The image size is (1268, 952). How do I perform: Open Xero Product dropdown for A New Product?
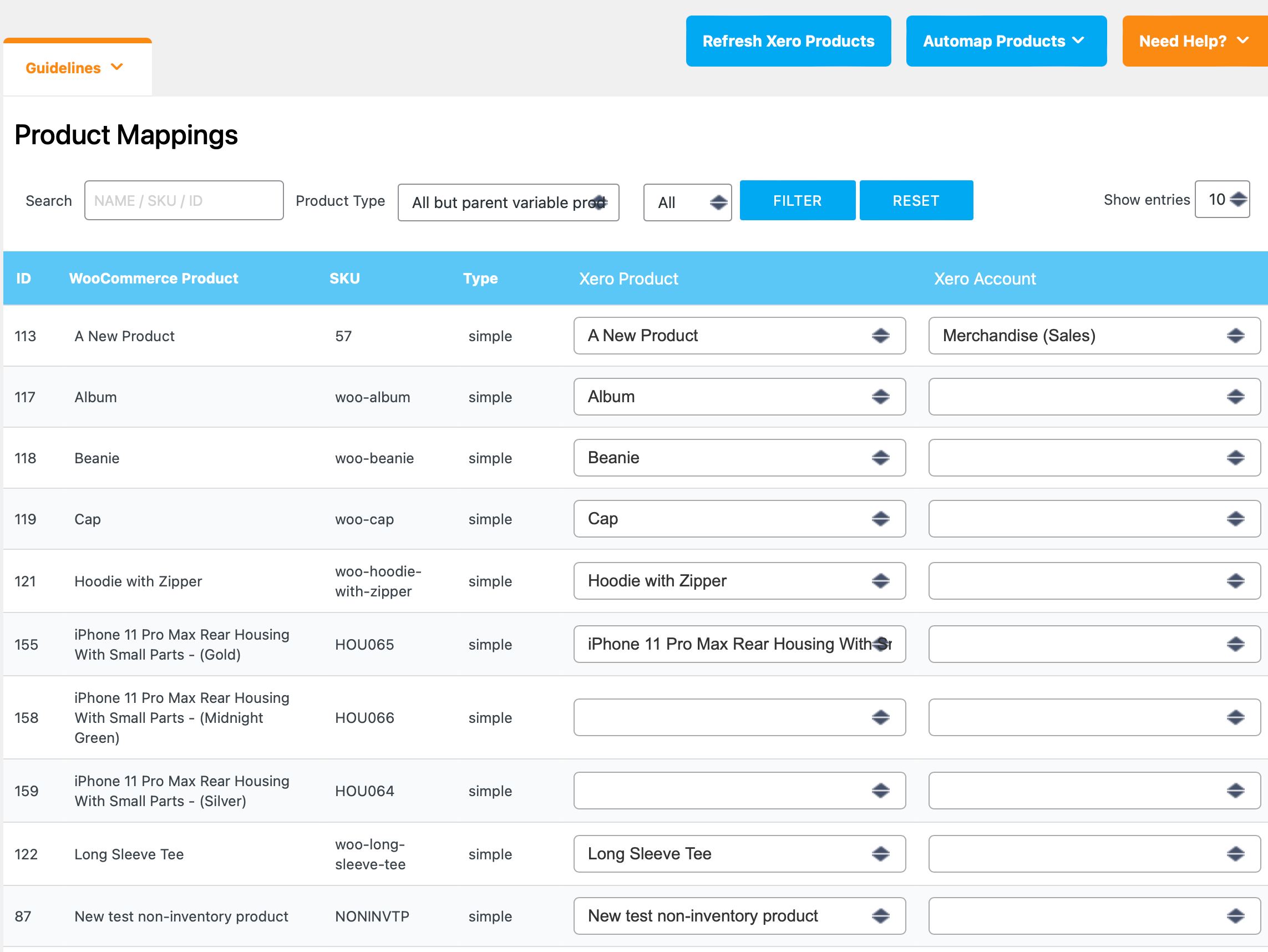[739, 336]
